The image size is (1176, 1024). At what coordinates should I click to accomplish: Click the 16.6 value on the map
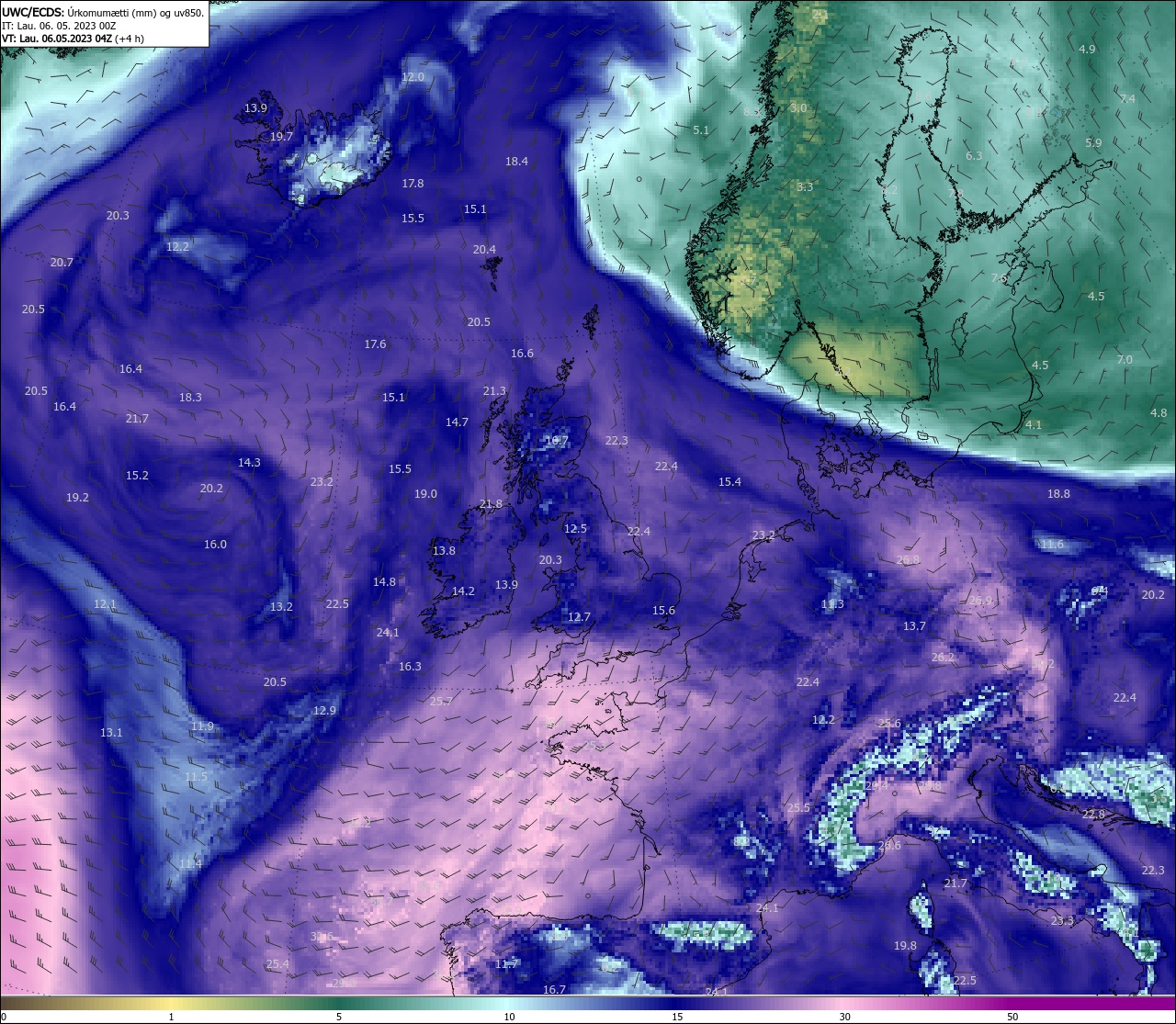[x=522, y=354]
